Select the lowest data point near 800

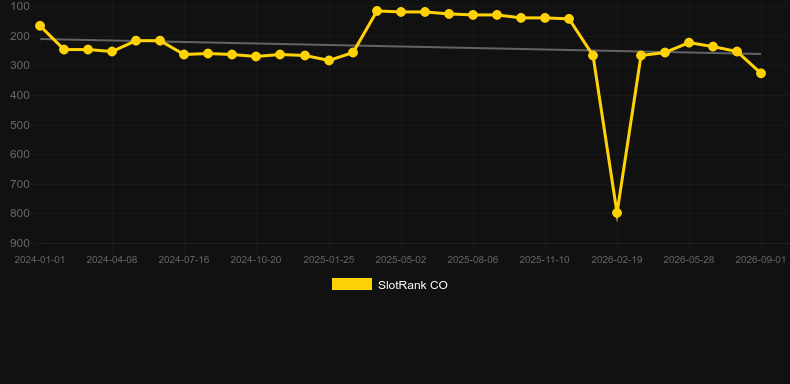pyautogui.click(x=617, y=213)
